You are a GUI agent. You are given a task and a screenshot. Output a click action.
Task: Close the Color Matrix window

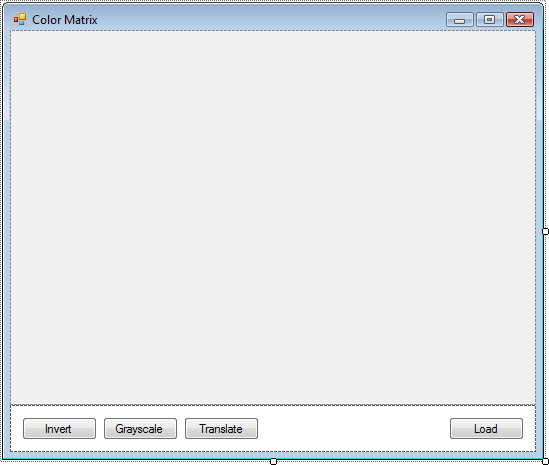coord(520,20)
